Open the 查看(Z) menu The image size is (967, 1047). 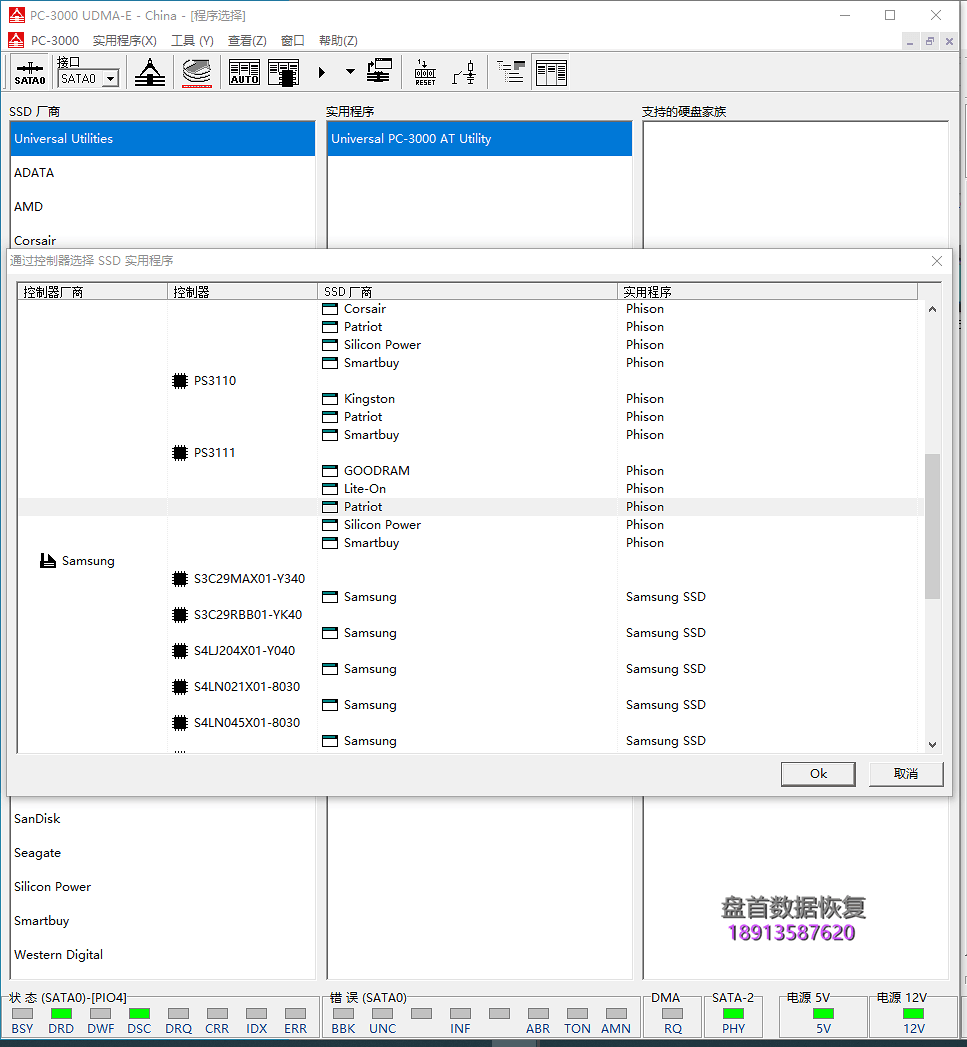[247, 41]
